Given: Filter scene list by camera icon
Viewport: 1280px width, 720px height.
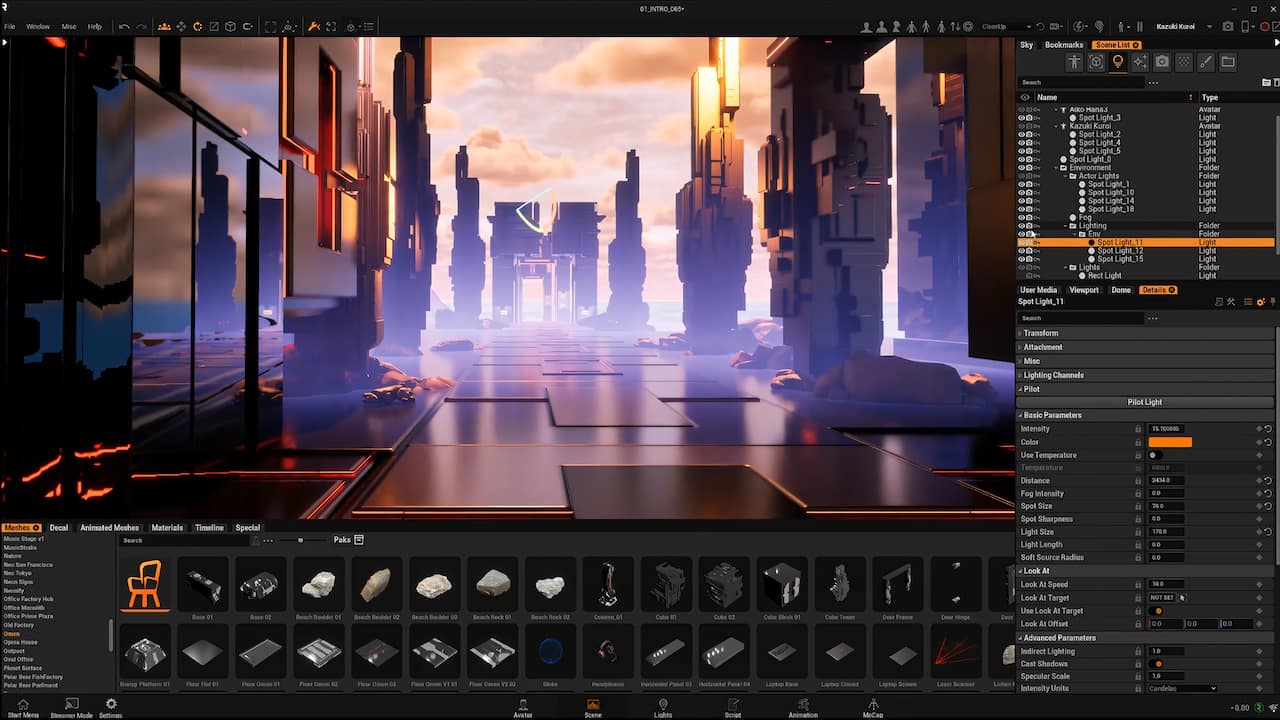Looking at the screenshot, I should tap(1162, 62).
